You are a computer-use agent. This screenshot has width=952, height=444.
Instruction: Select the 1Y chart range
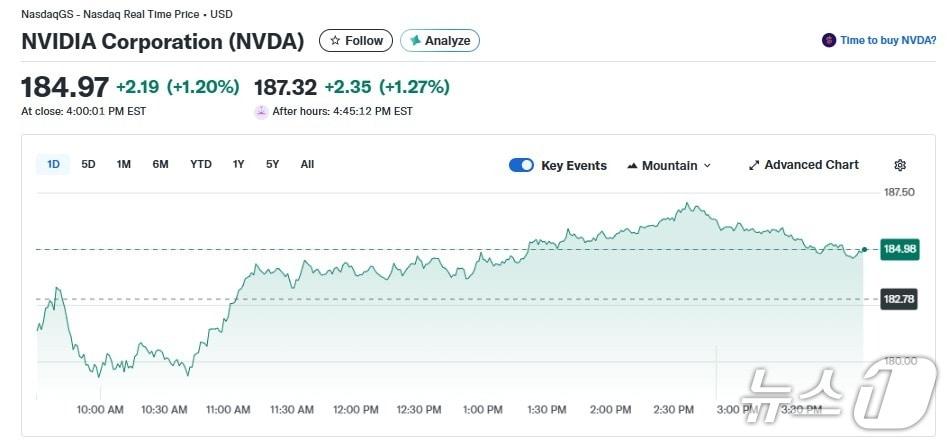point(238,165)
